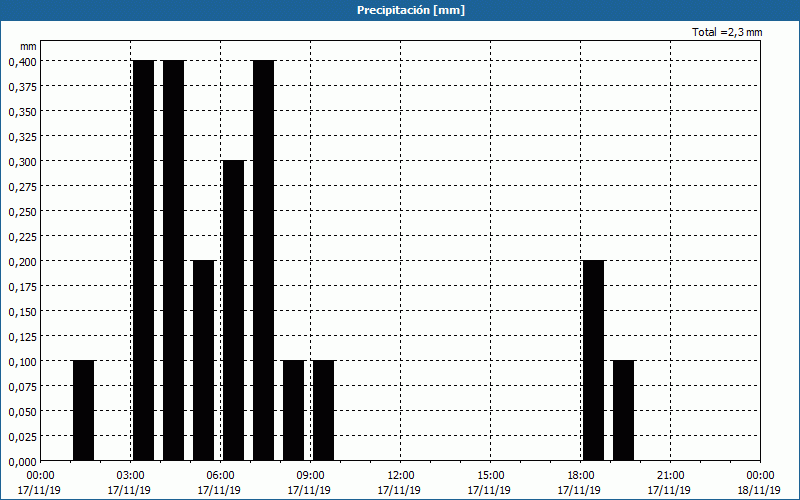Click the 0,275 y-axis value
800x500 pixels.
pos(22,187)
